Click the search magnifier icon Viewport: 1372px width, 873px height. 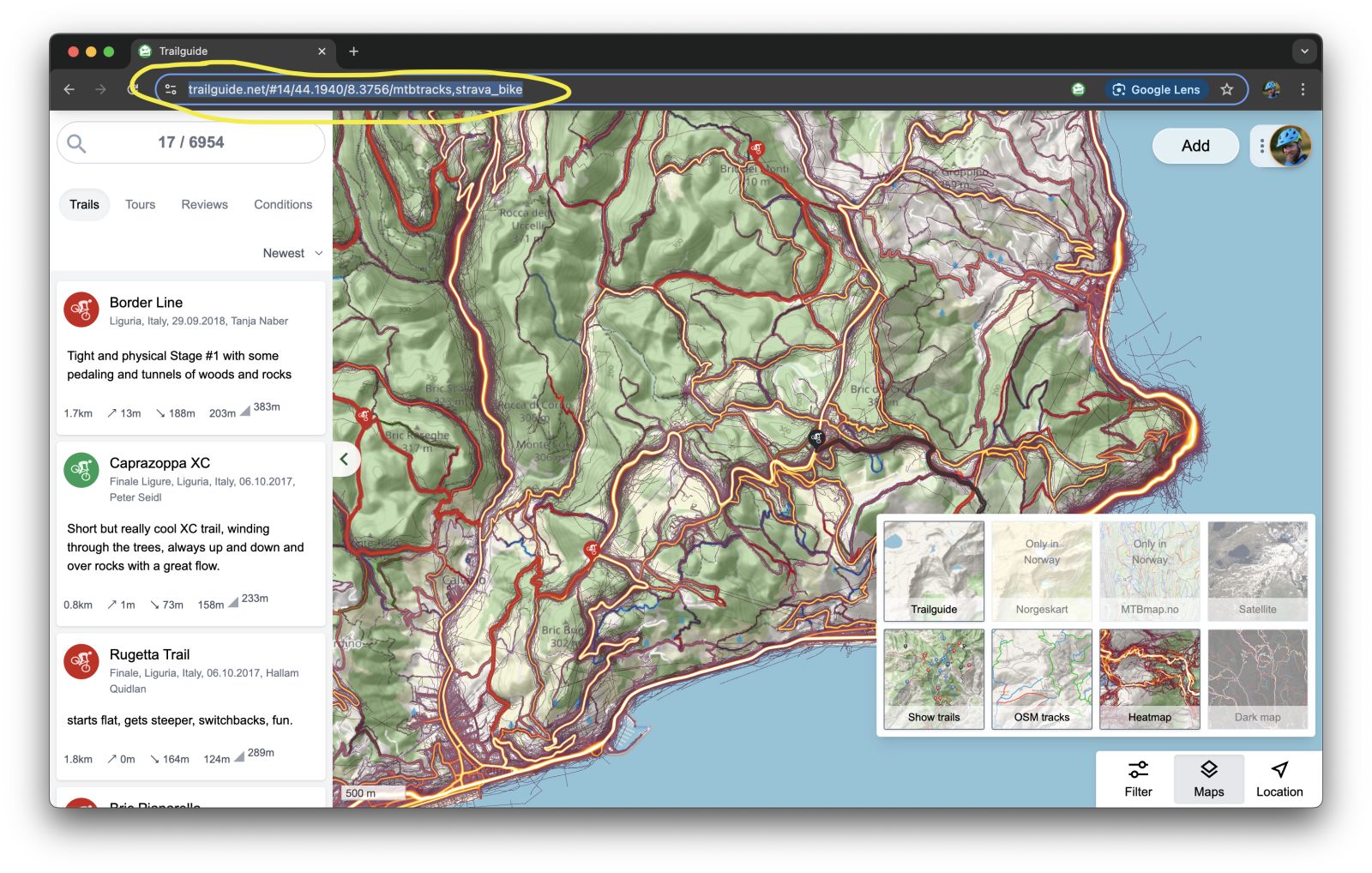click(x=76, y=143)
